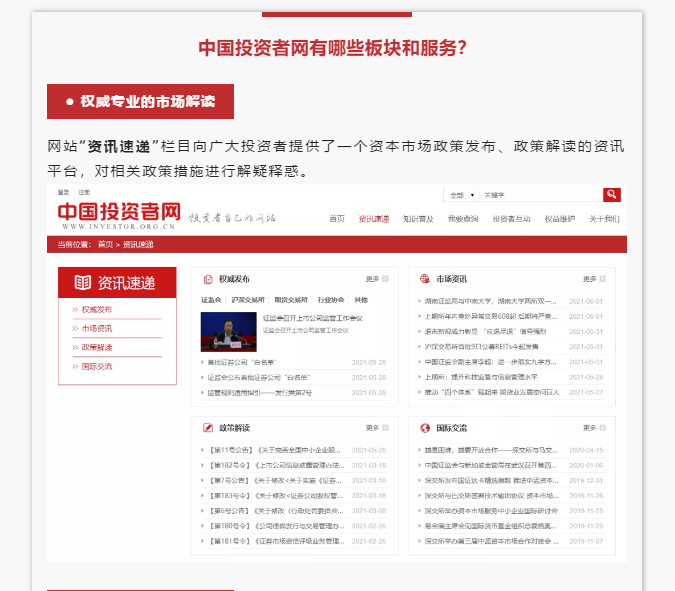Open the 关于我们 navigation menu item
675x591 pixels.
[x=604, y=219]
